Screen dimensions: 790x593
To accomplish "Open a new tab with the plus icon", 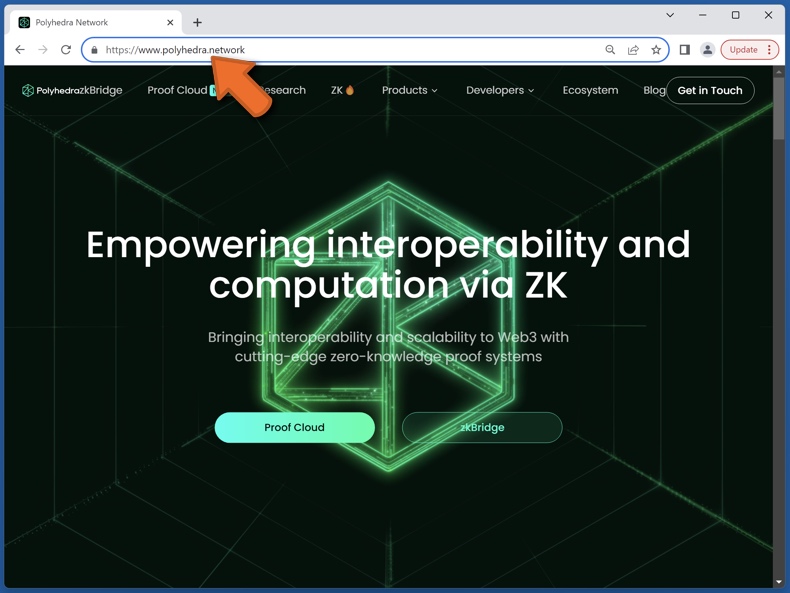I will [198, 22].
